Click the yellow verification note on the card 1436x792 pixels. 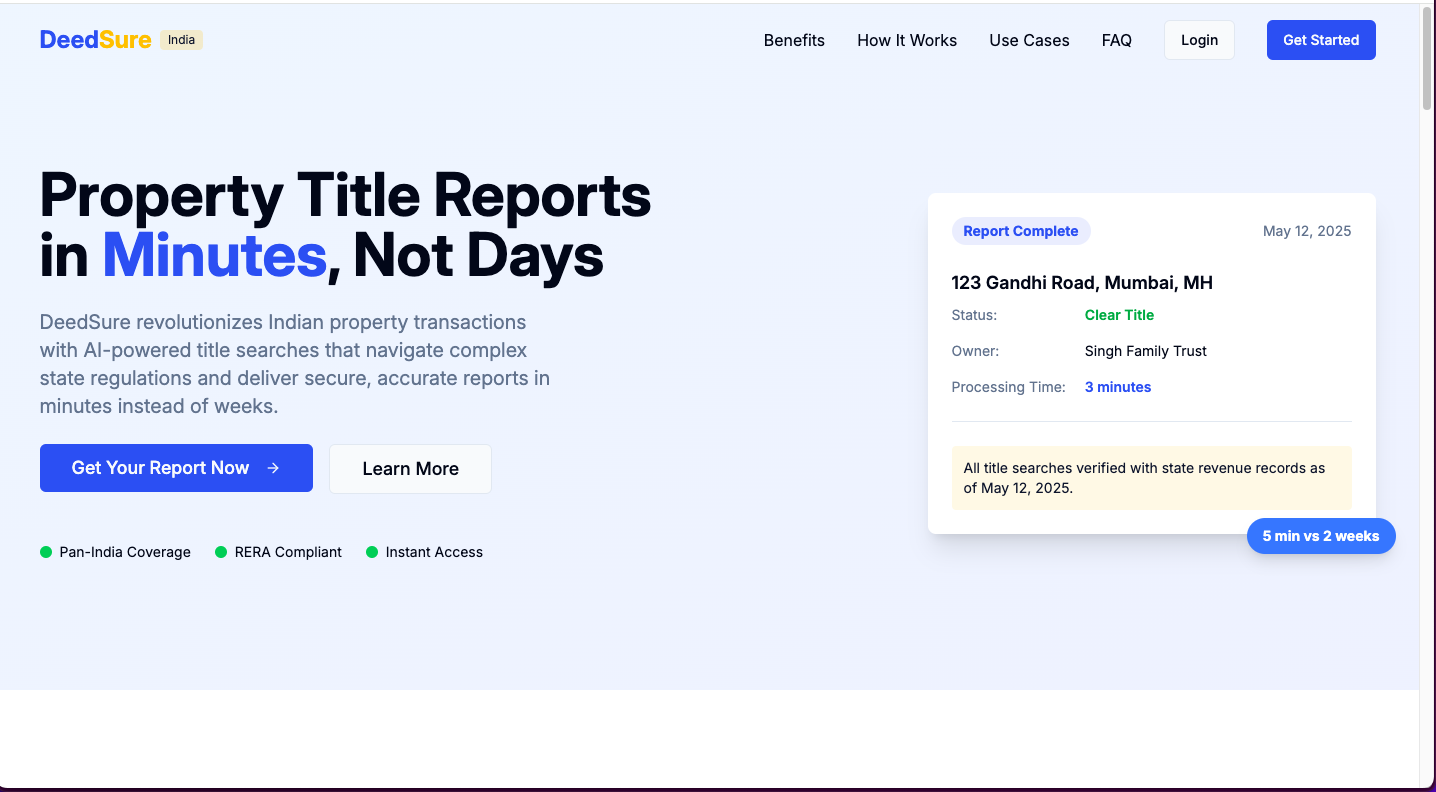(x=1152, y=478)
